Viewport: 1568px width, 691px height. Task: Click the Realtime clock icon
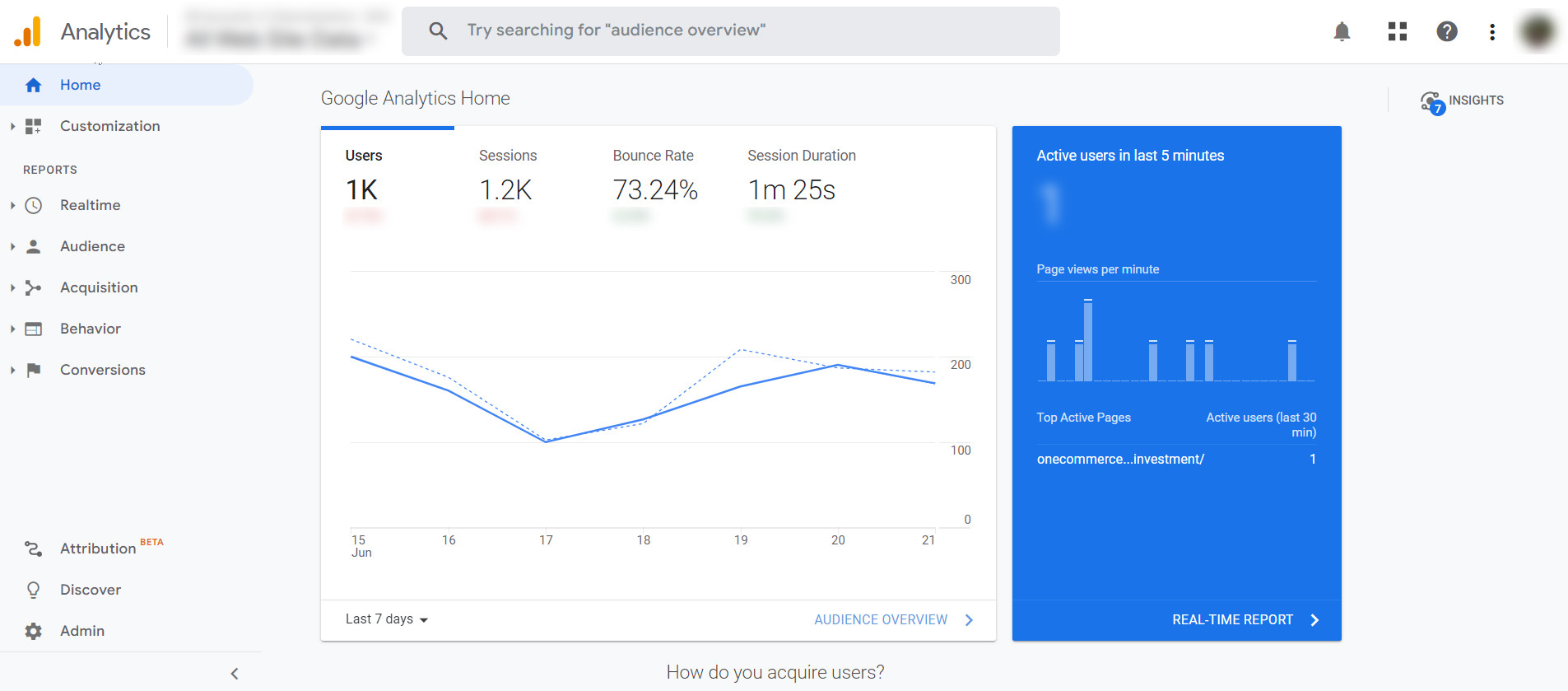click(x=33, y=205)
